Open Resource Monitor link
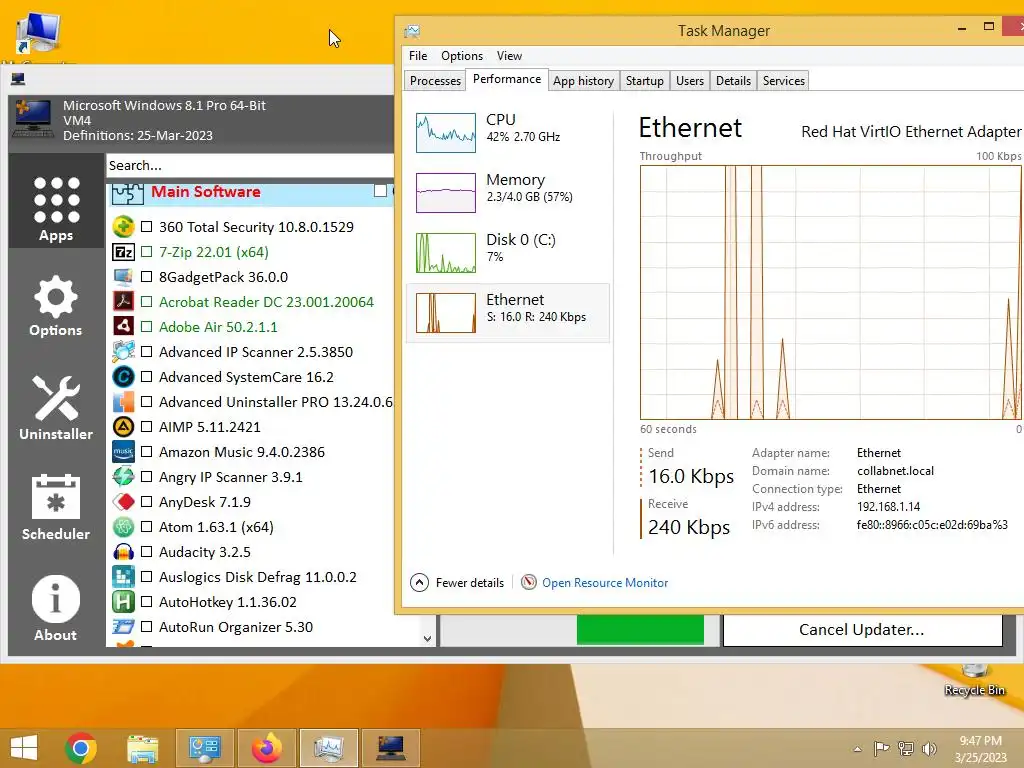Image resolution: width=1024 pixels, height=768 pixels. [x=605, y=583]
